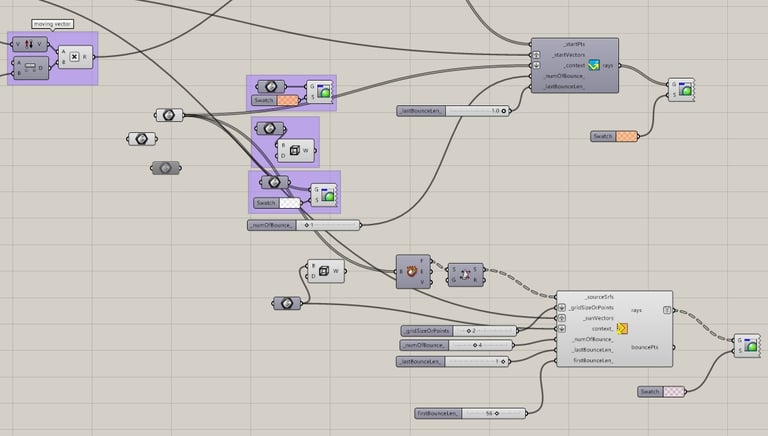The image size is (768, 436).
Task: Select Custom Preview wired to top rays output
Action: pos(681,90)
